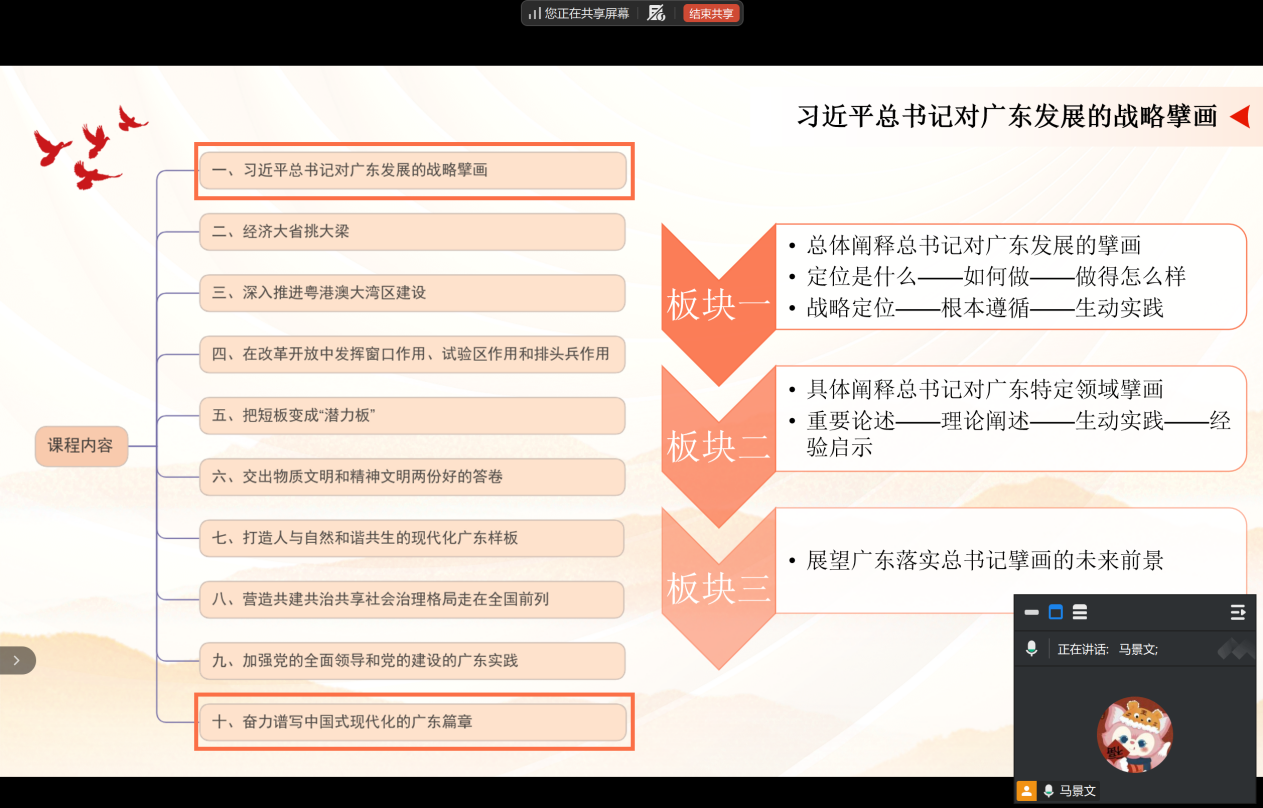Toggle the annotation icon in the sharing bar
This screenshot has width=1263, height=808.
coord(656,13)
